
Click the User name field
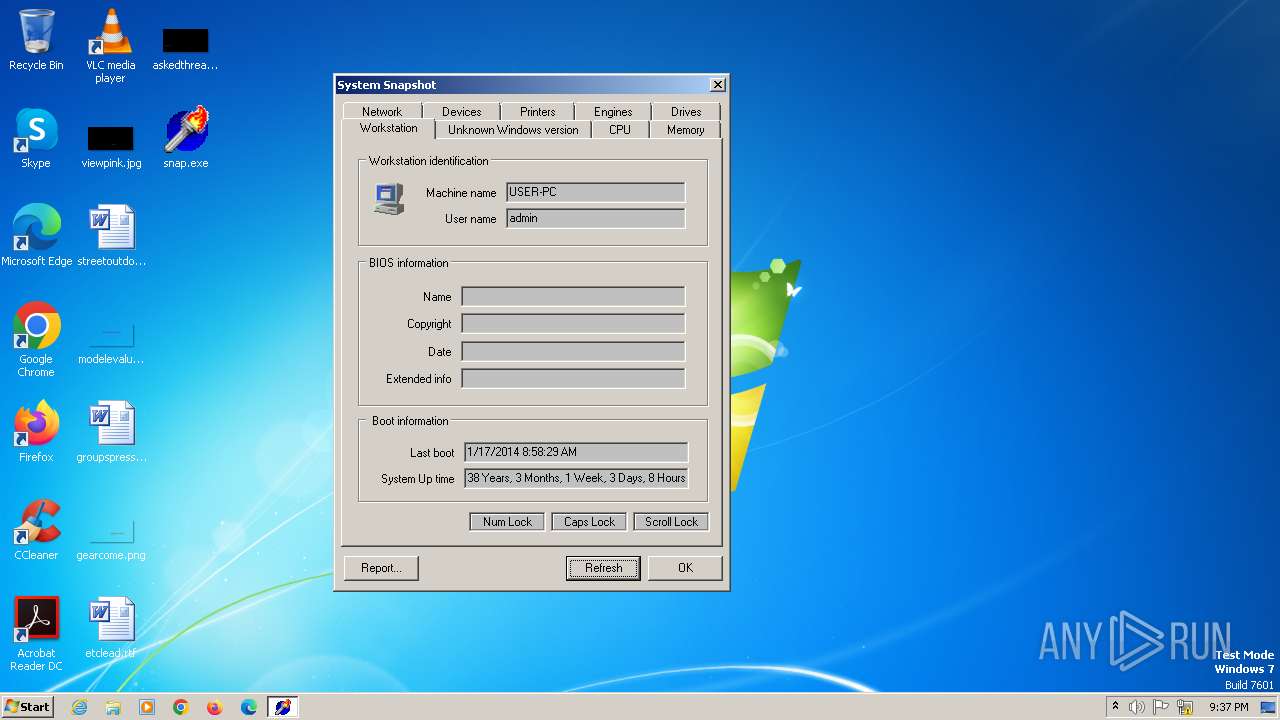tap(596, 218)
